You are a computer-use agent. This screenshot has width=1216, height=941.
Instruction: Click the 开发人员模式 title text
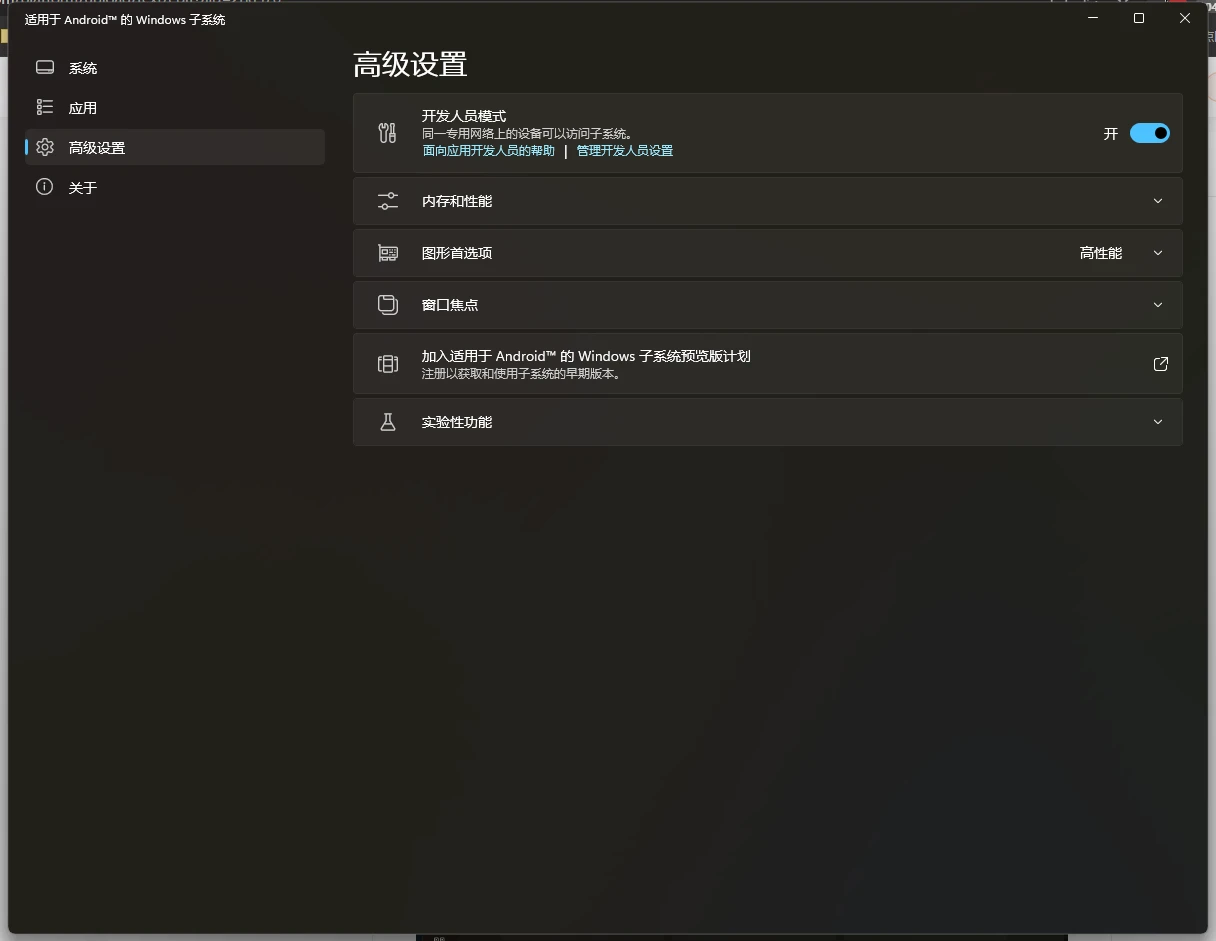pos(464,116)
